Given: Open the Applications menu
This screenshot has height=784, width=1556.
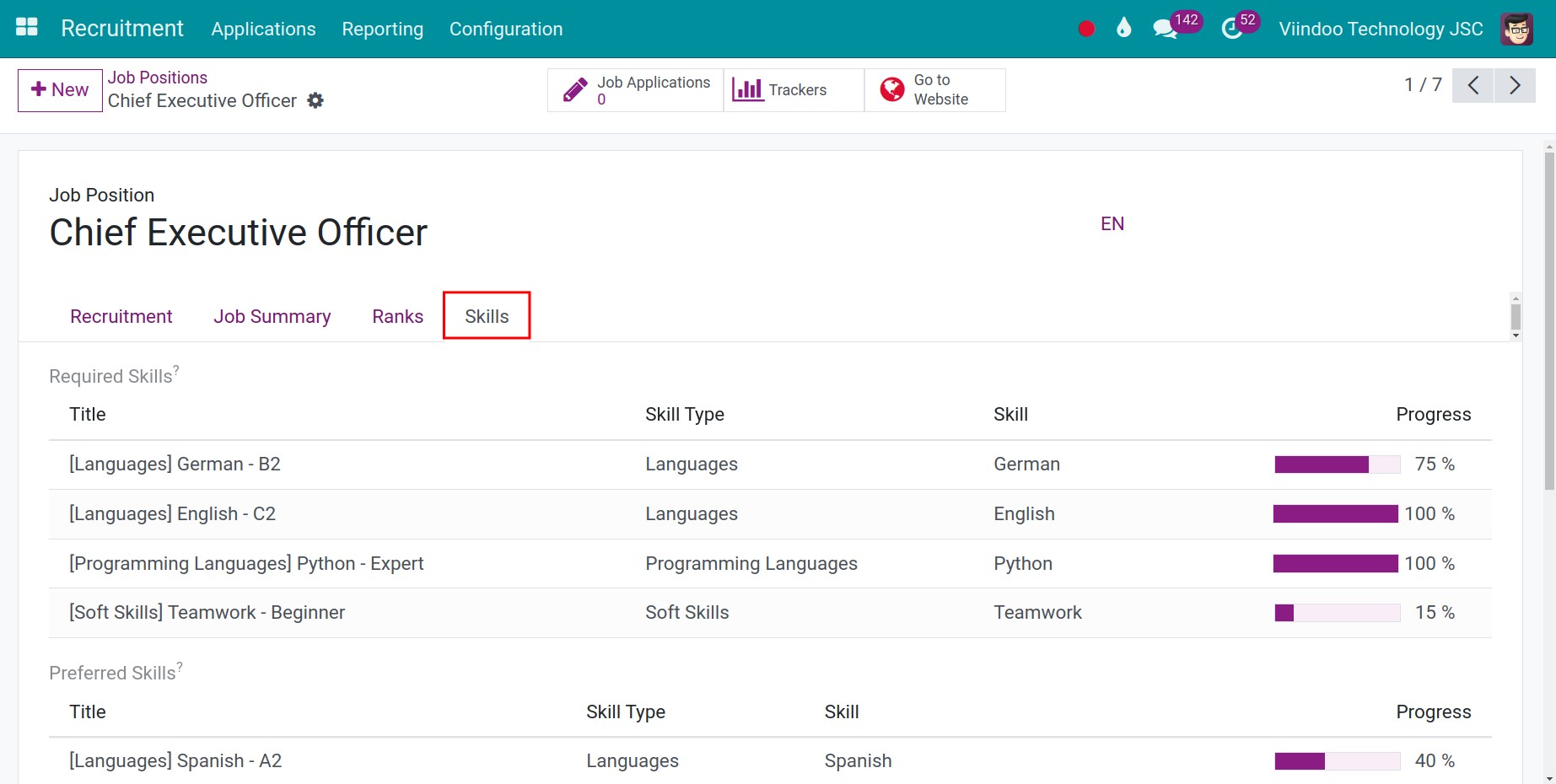Looking at the screenshot, I should coord(263,29).
